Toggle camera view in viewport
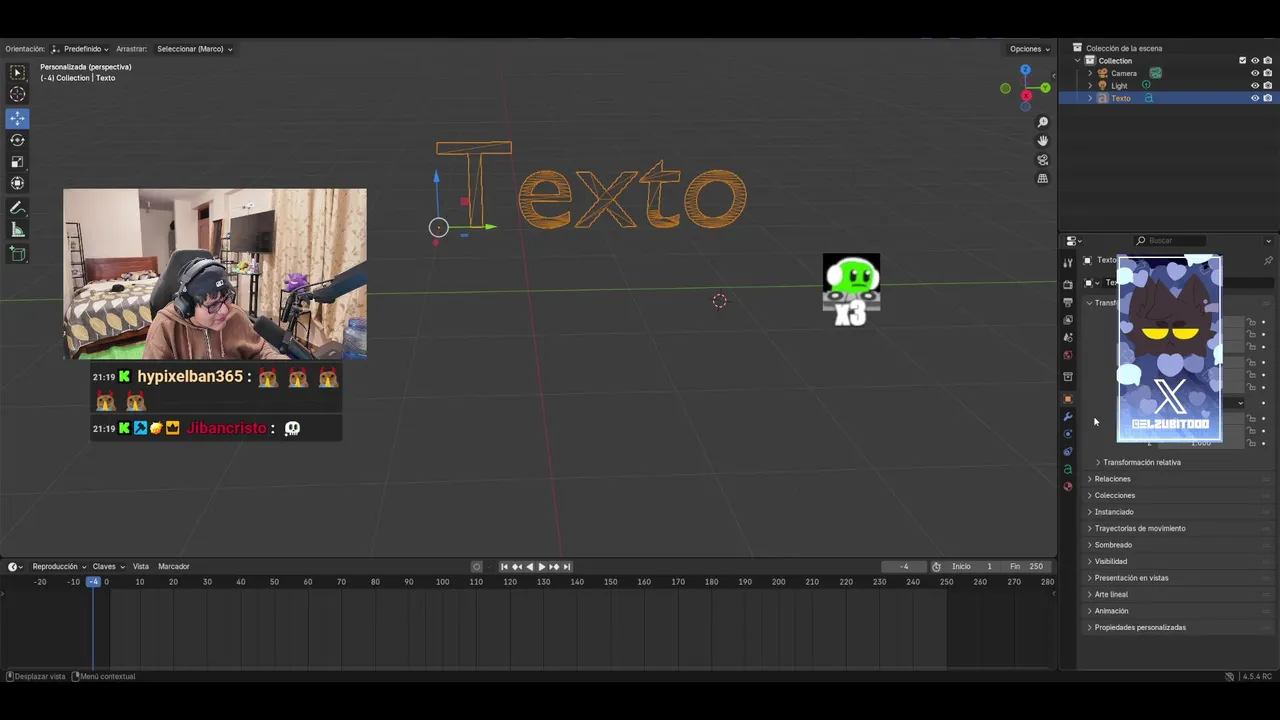1280x720 pixels. [x=1043, y=160]
